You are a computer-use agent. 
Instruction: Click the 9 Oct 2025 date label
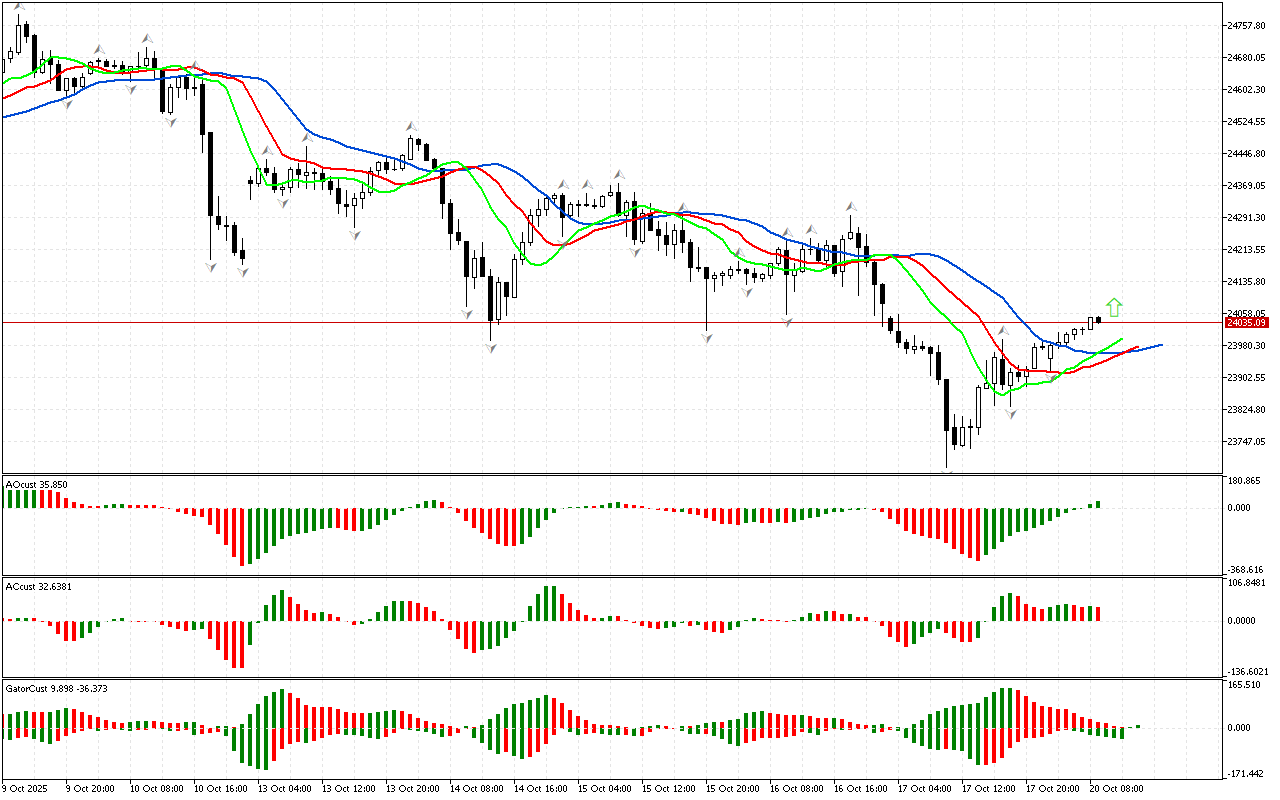(26, 788)
